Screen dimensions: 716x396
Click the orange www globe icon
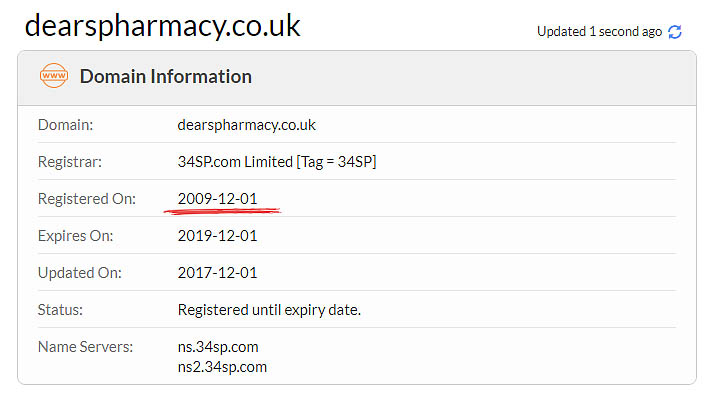54,76
